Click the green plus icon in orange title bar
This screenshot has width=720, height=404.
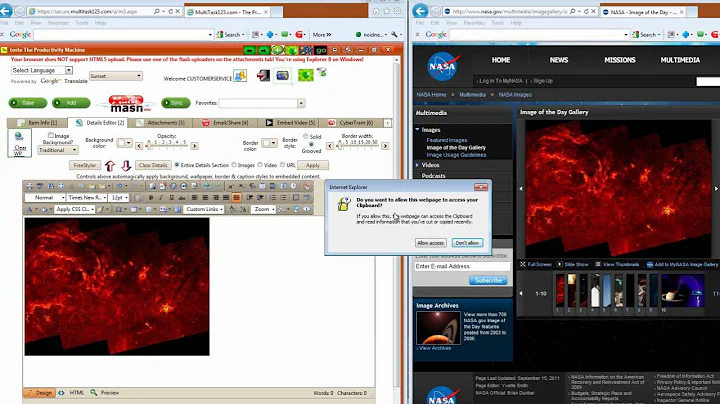point(277,50)
